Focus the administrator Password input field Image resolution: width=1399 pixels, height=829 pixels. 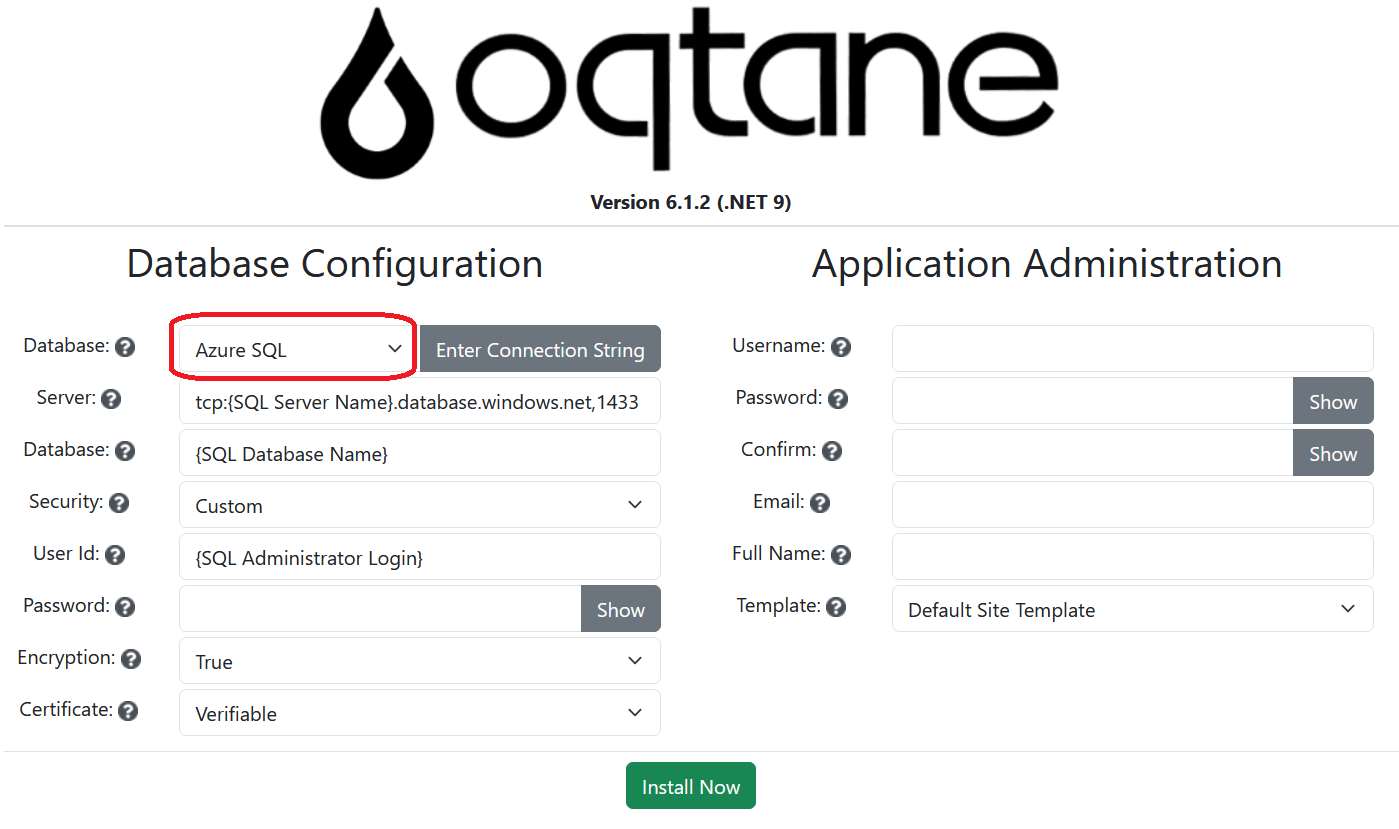1093,401
